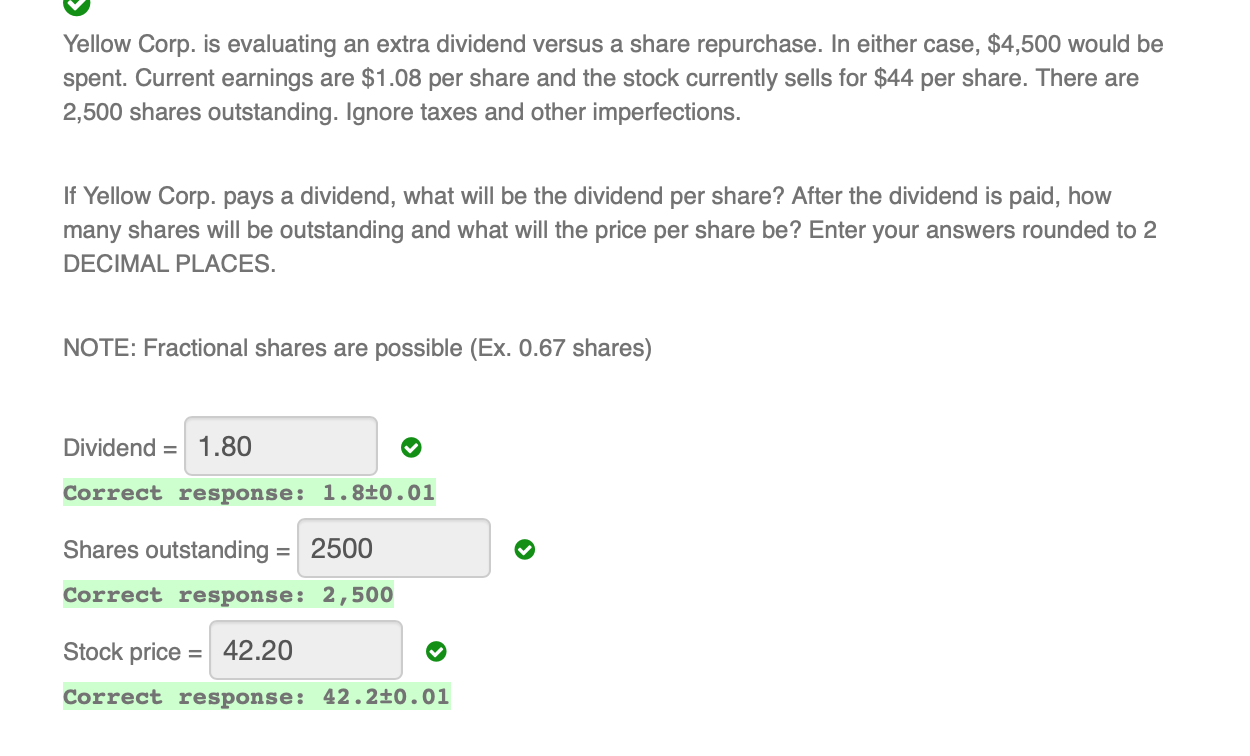This screenshot has width=1250, height=756.
Task: Click the 'Correct response: 42.2±0.01' text
Action: click(x=256, y=696)
